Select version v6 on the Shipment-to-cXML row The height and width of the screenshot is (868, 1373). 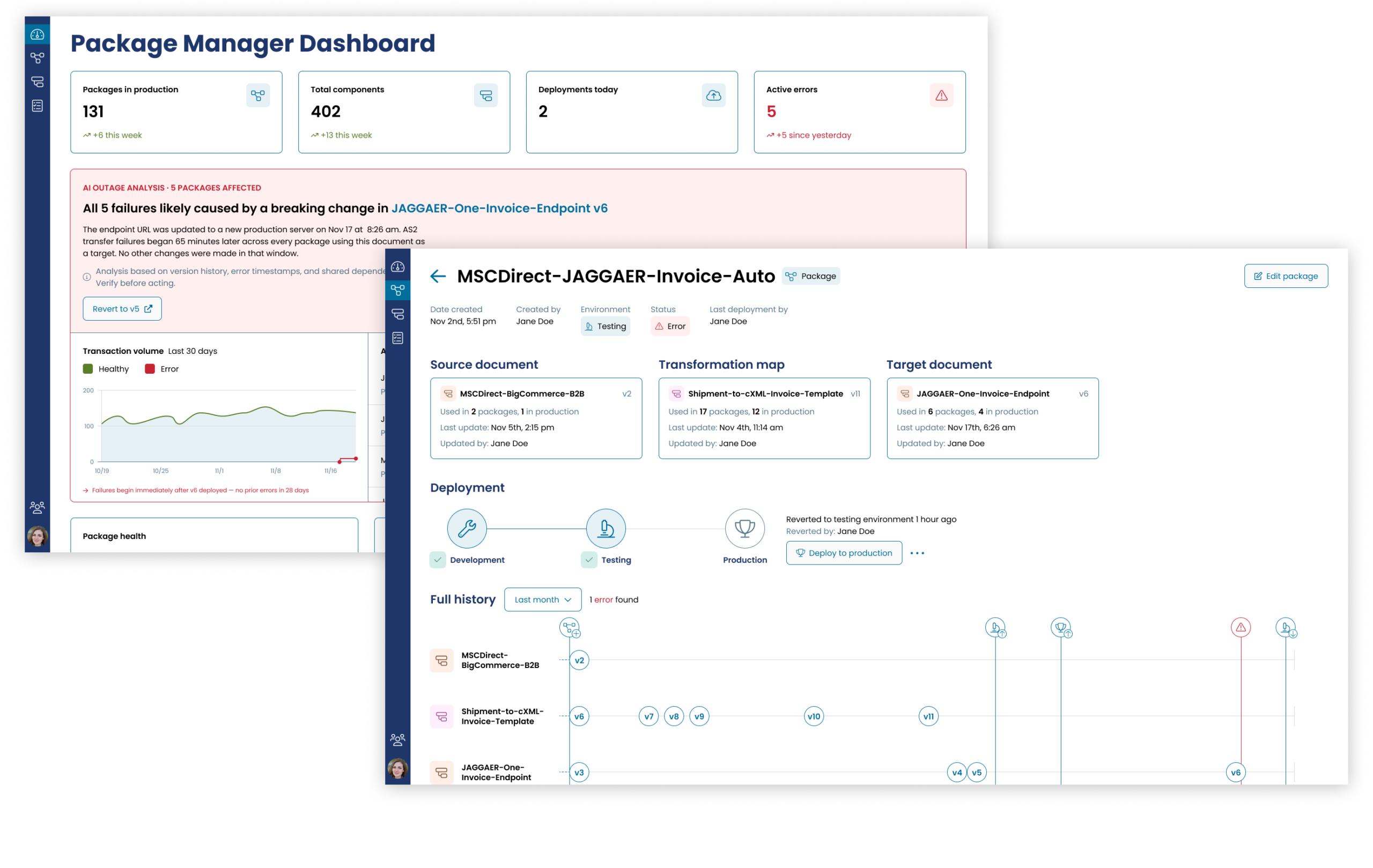pos(579,716)
